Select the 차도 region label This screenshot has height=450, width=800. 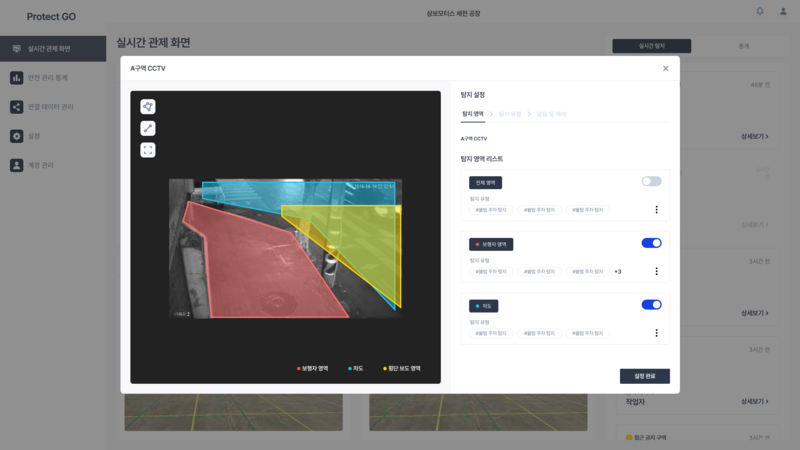coord(483,306)
